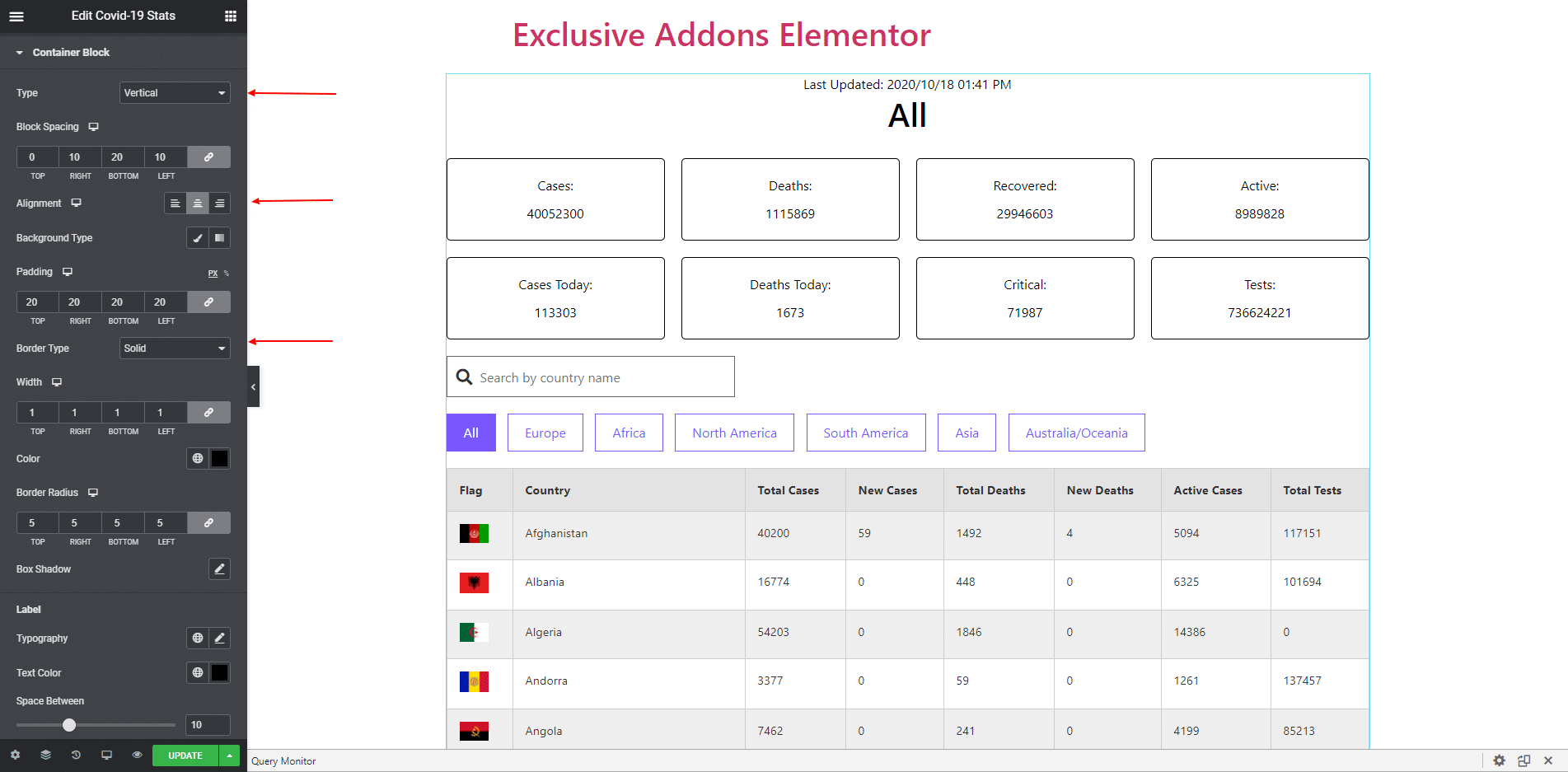
Task: Click Exclusive Addons Elementor title
Action: (x=722, y=35)
